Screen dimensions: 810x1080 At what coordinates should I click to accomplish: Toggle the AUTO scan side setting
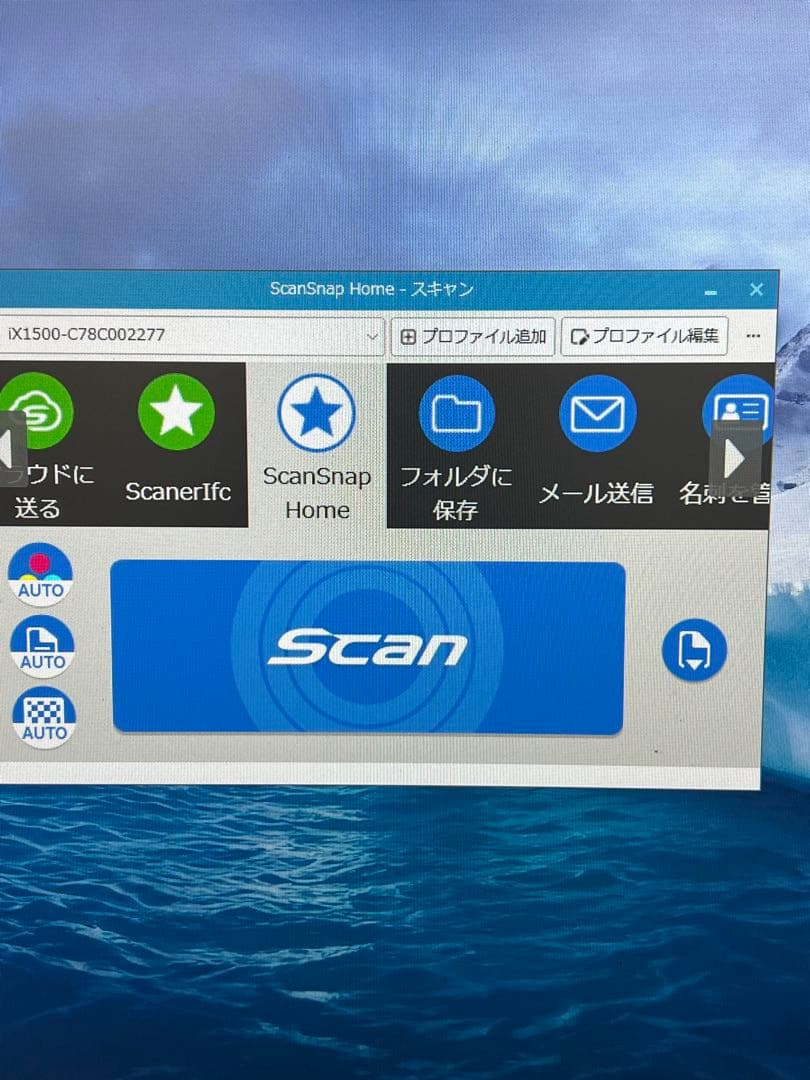[x=41, y=646]
